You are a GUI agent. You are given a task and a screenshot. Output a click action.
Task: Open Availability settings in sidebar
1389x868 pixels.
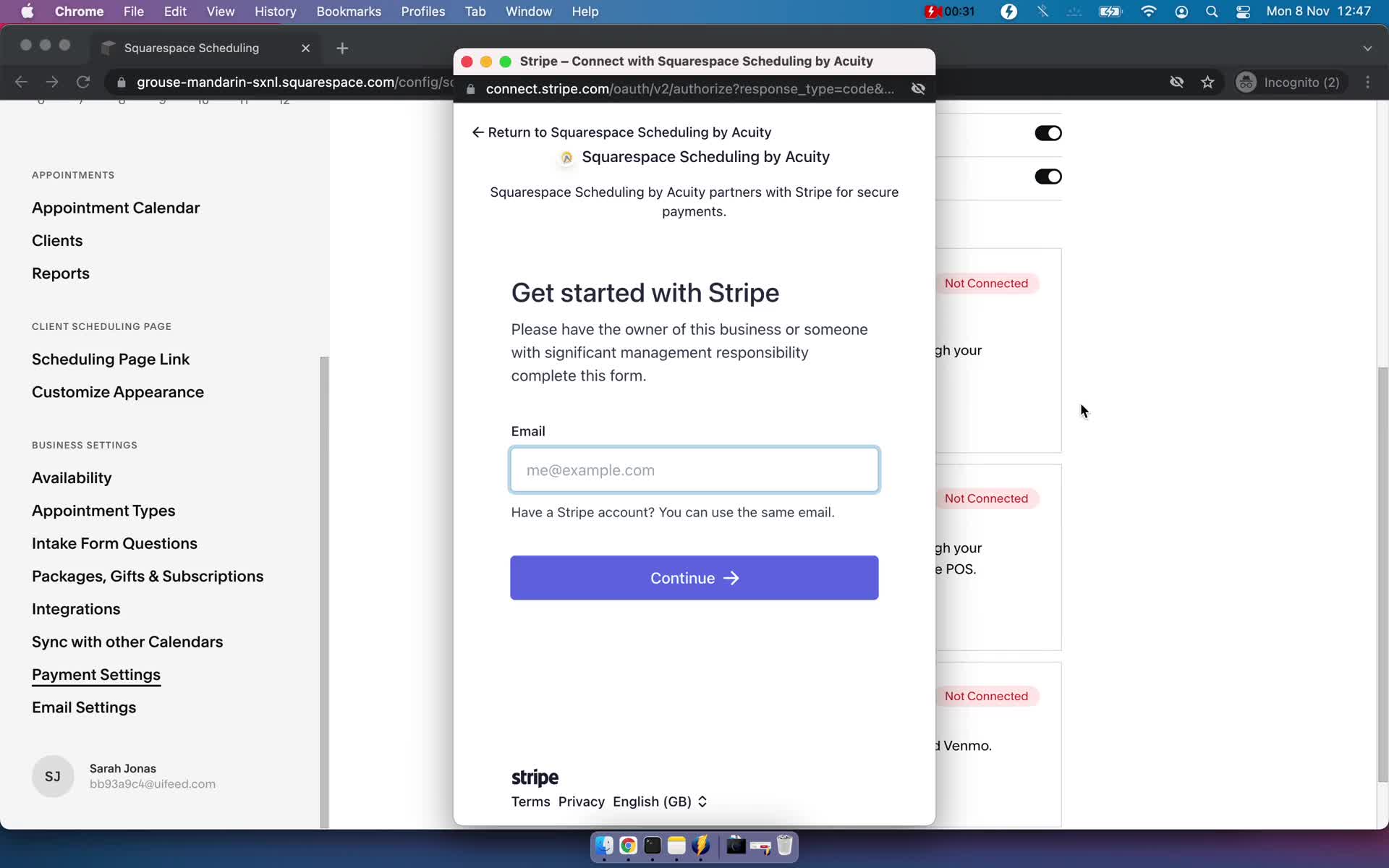[72, 478]
